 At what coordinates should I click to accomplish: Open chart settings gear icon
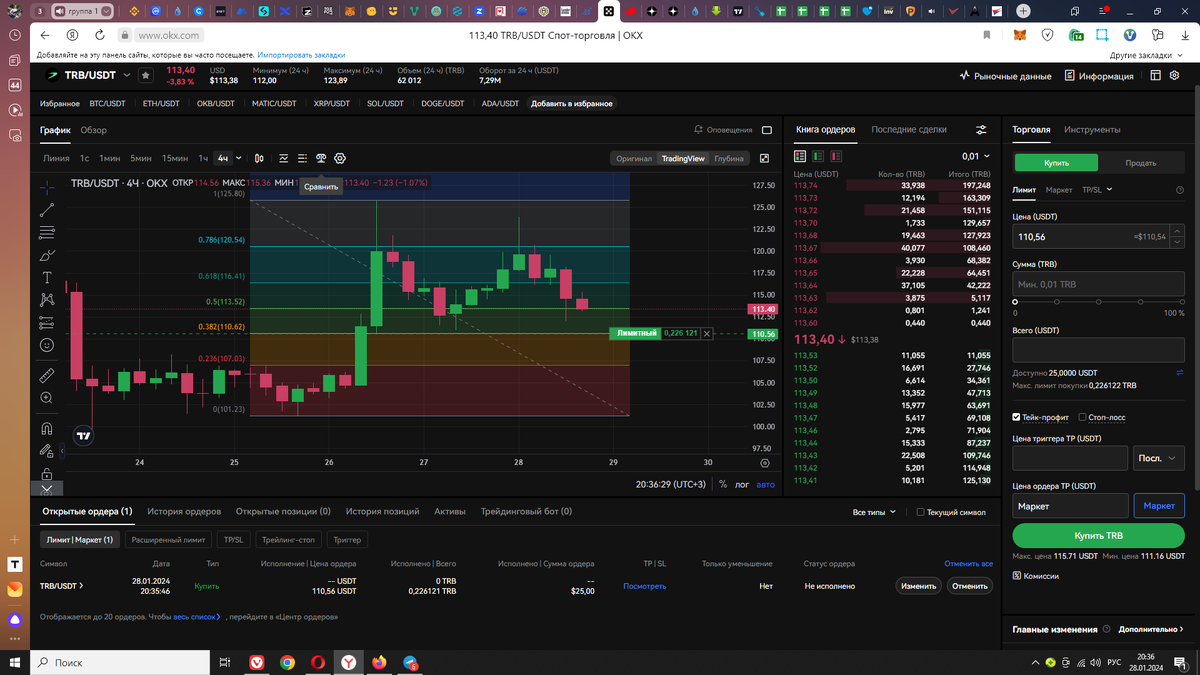pyautogui.click(x=340, y=158)
